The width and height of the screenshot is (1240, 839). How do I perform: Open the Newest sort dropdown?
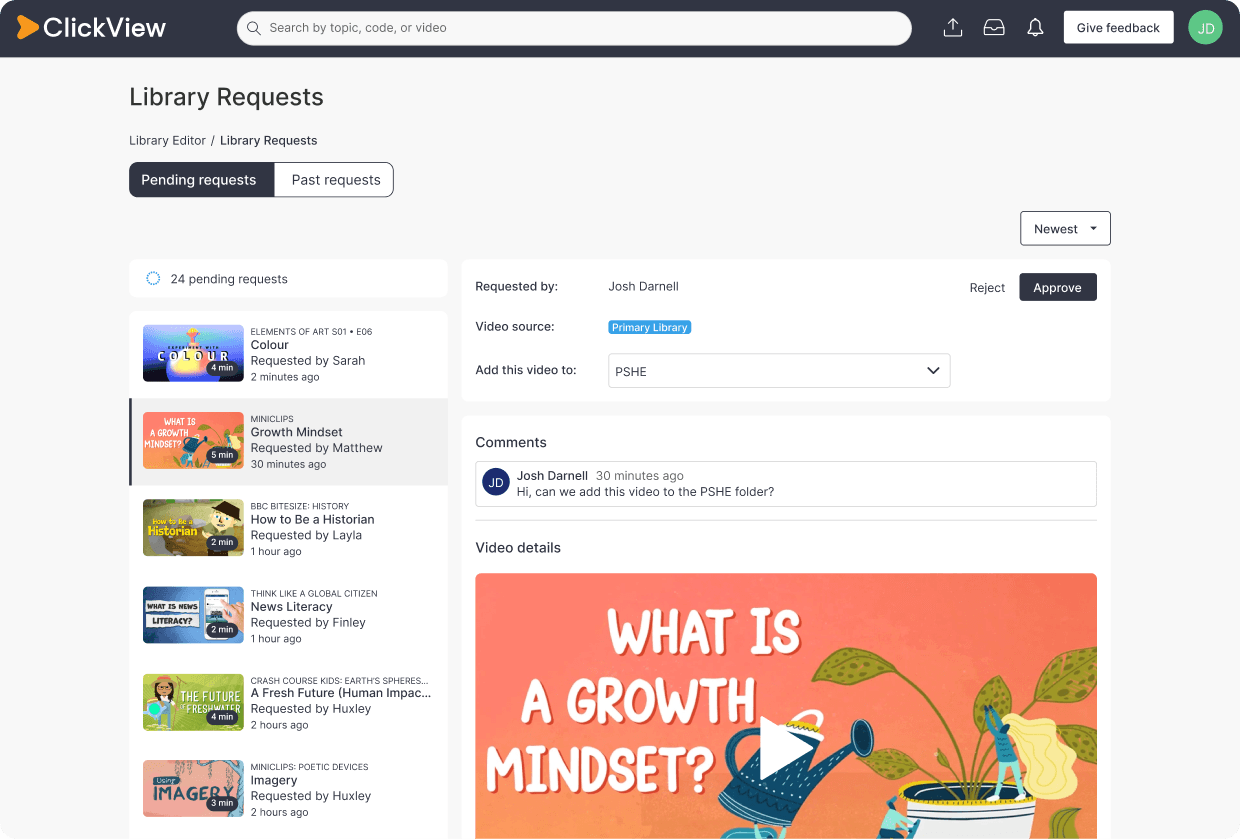(1065, 229)
